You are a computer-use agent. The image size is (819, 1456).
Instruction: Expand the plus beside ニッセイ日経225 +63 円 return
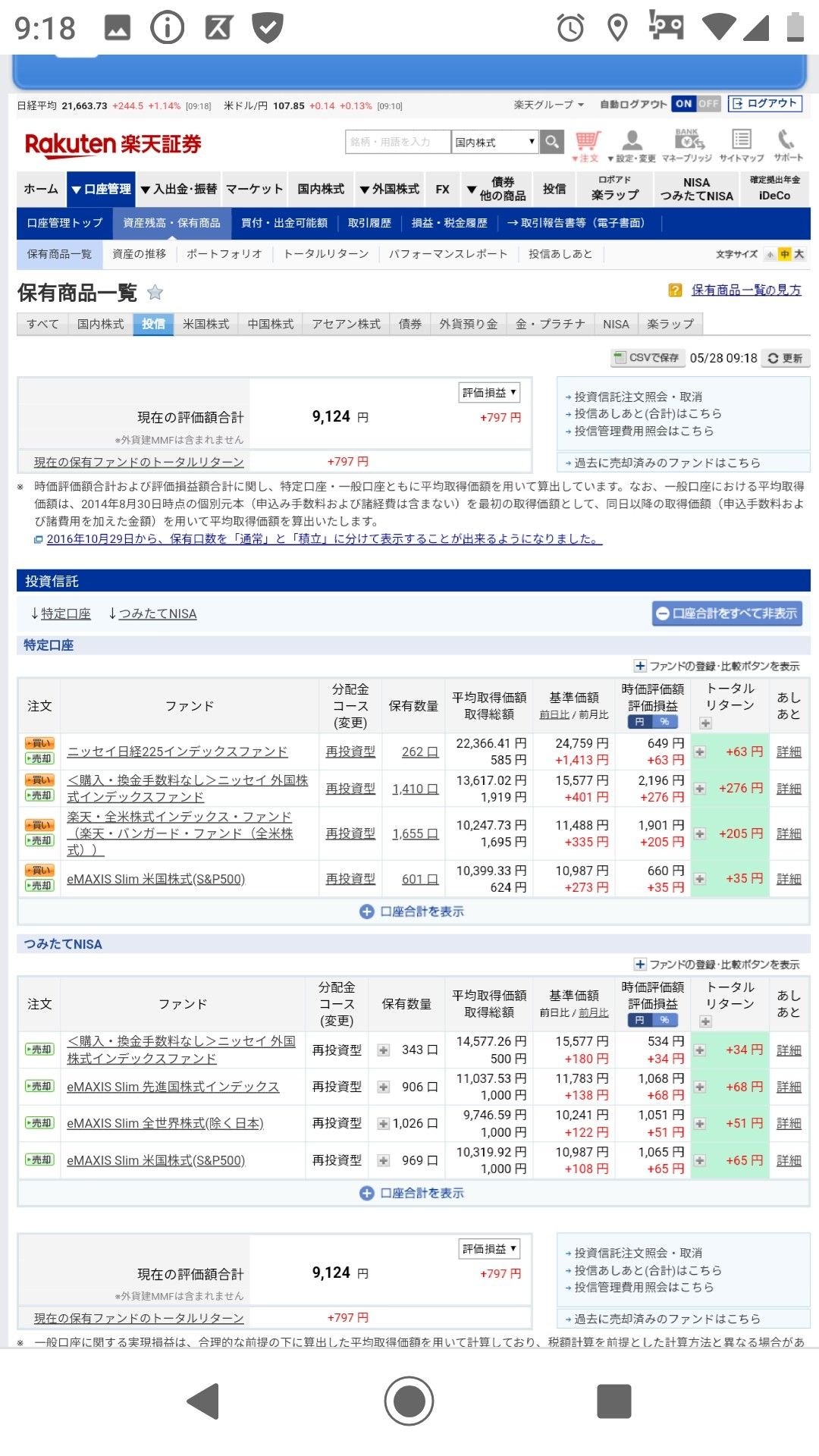click(x=700, y=752)
